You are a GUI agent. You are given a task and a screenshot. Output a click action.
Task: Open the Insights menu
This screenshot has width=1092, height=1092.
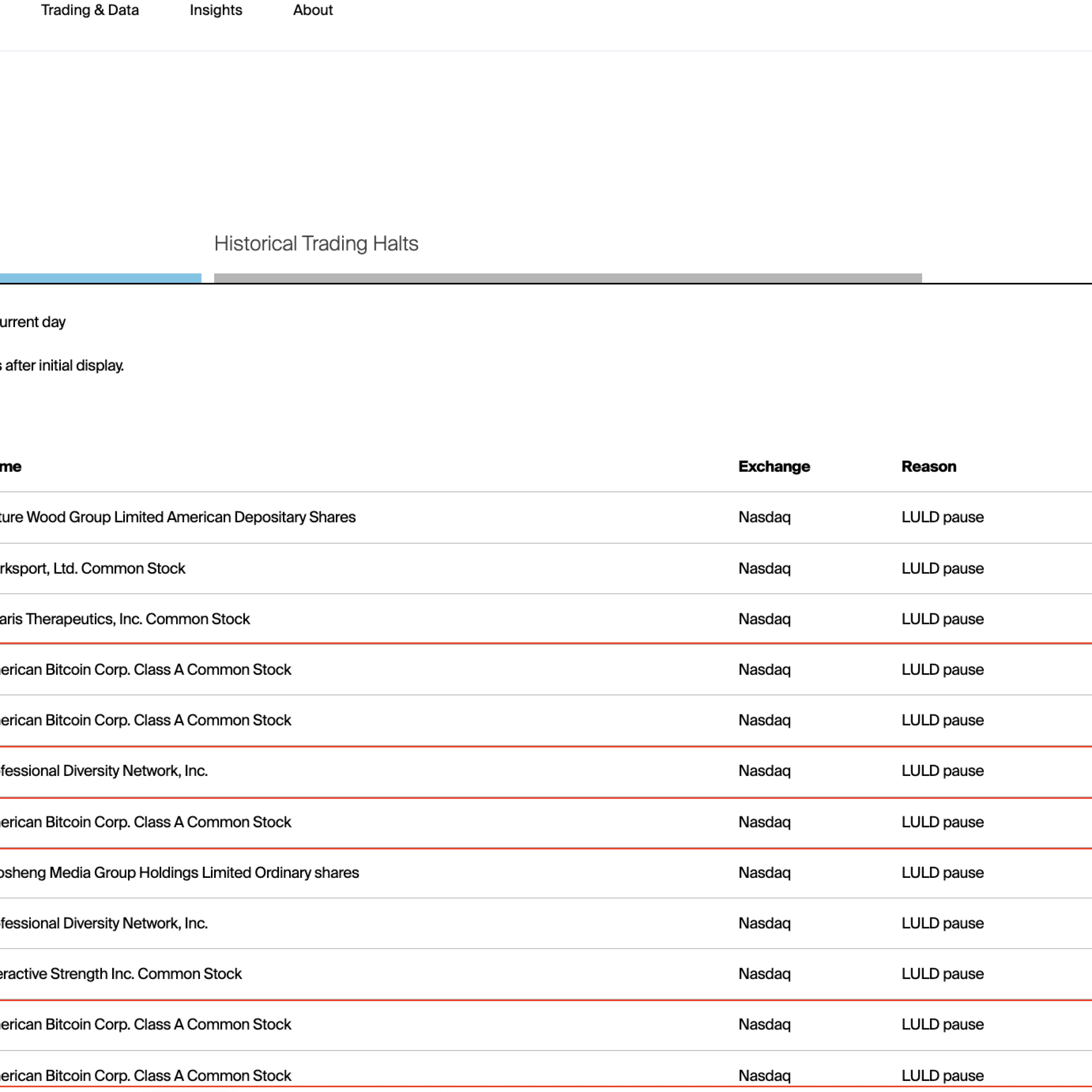pyautogui.click(x=216, y=10)
